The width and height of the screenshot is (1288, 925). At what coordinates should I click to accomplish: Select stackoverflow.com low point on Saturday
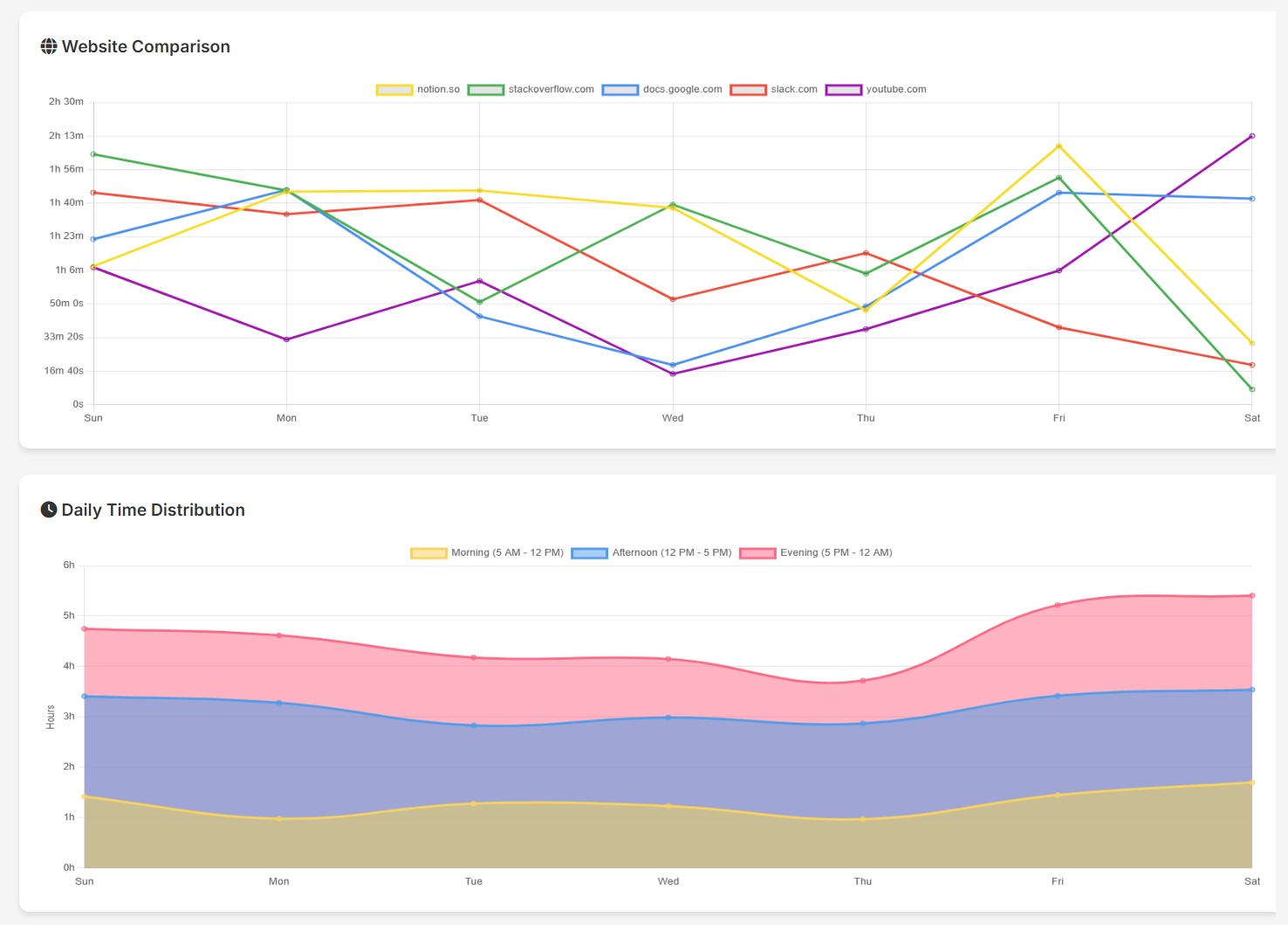1252,389
